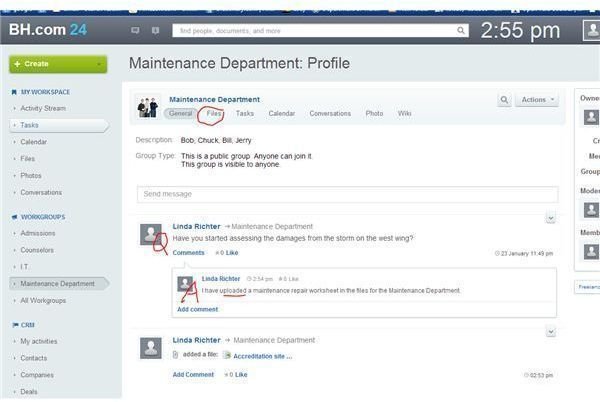Select Maintenance Department in sidebar

[x=57, y=283]
